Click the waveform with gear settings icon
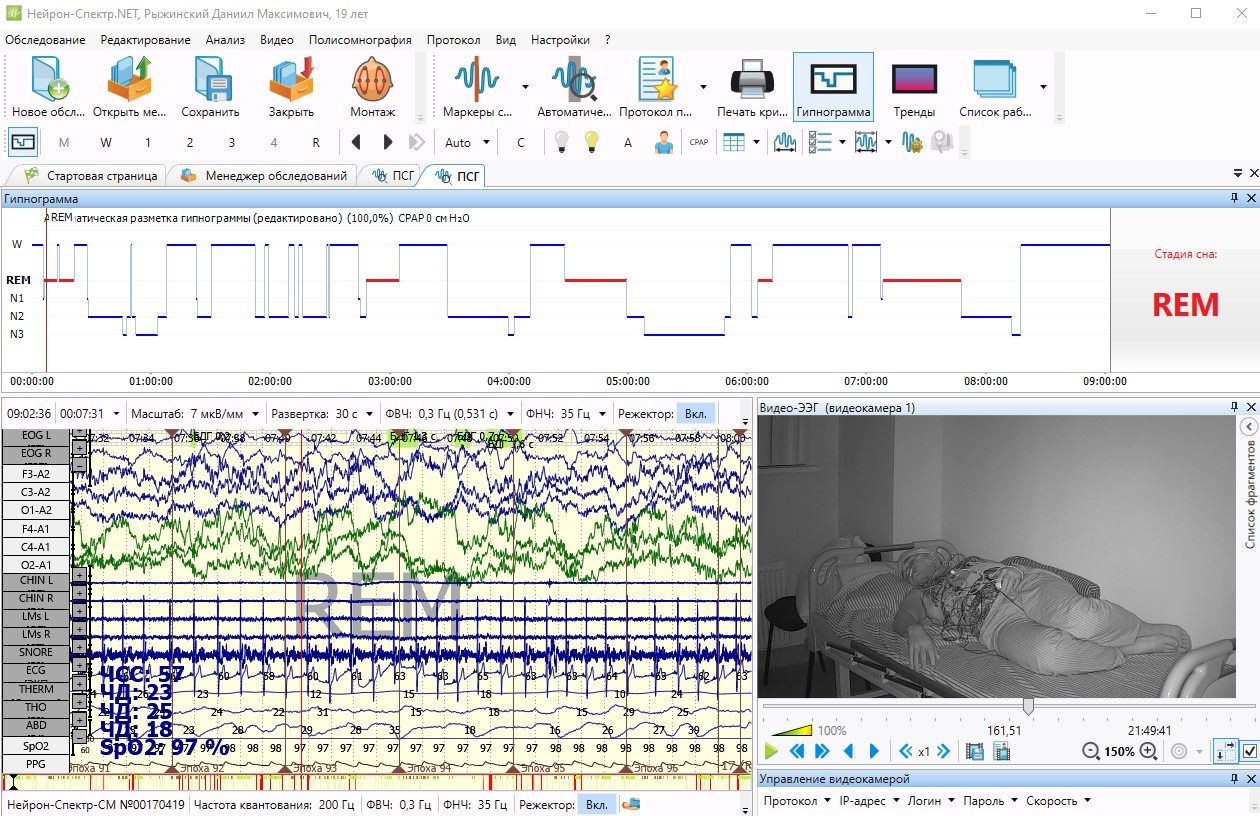1260x816 pixels. click(x=912, y=143)
